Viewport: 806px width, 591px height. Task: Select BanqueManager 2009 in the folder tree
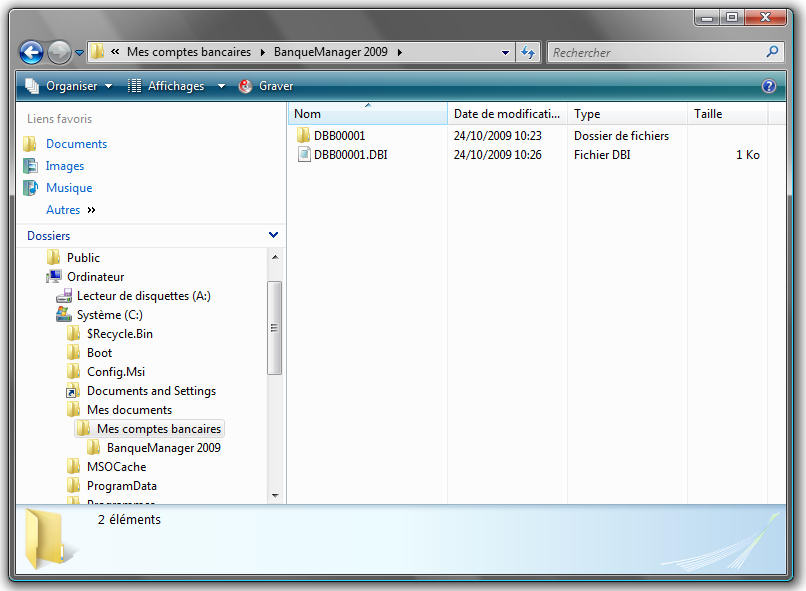point(163,448)
